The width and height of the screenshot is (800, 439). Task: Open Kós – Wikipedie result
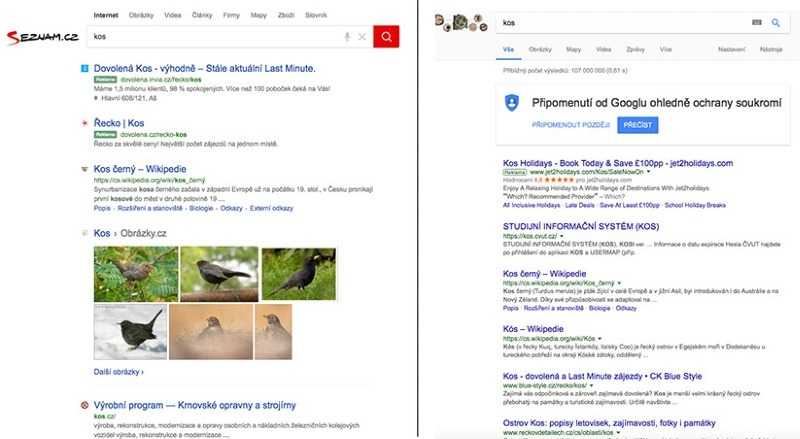(533, 329)
